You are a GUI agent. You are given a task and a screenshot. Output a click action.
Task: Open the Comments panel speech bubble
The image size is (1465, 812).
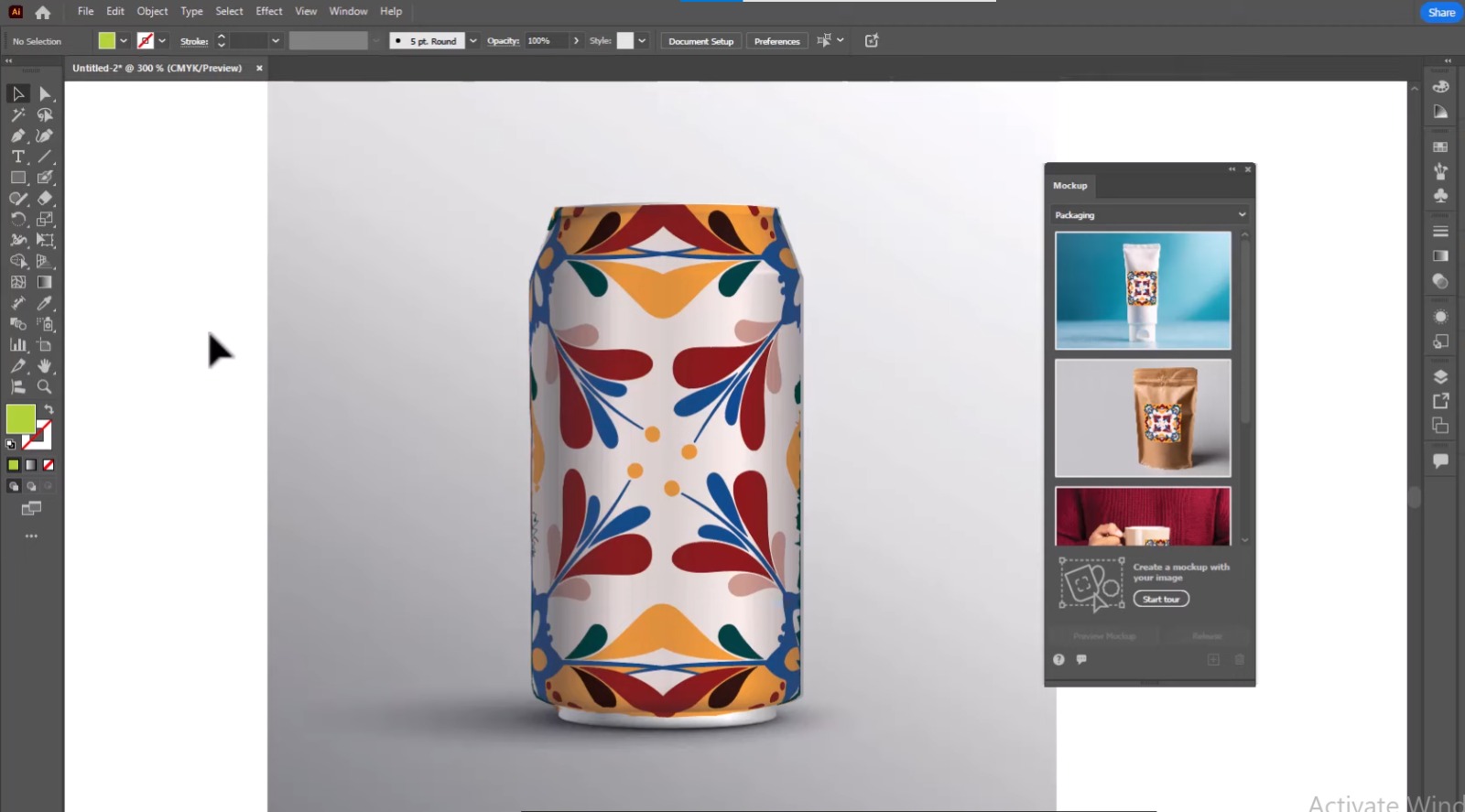(x=1440, y=460)
